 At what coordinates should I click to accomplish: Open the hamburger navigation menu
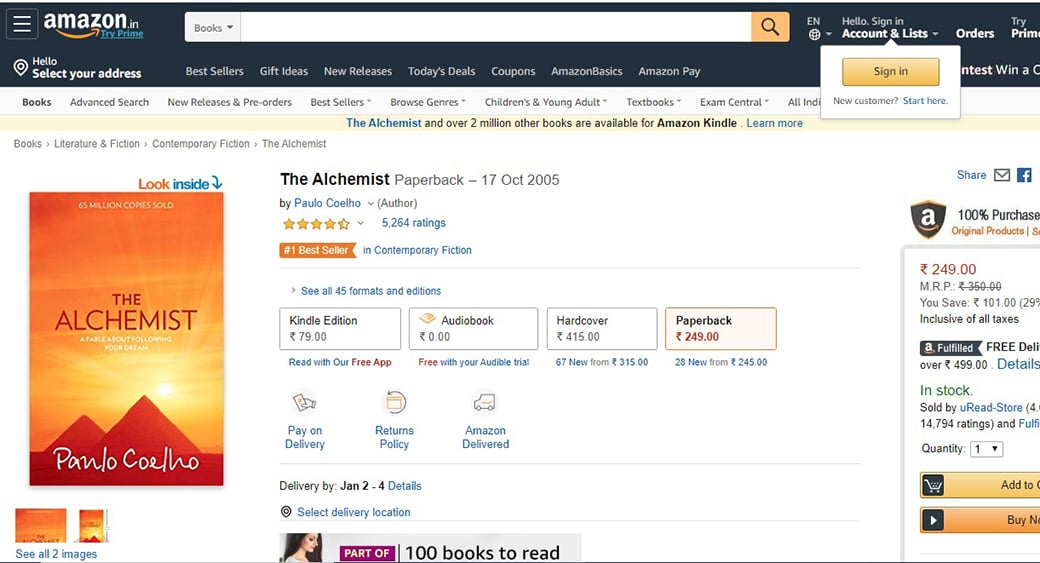coord(22,25)
